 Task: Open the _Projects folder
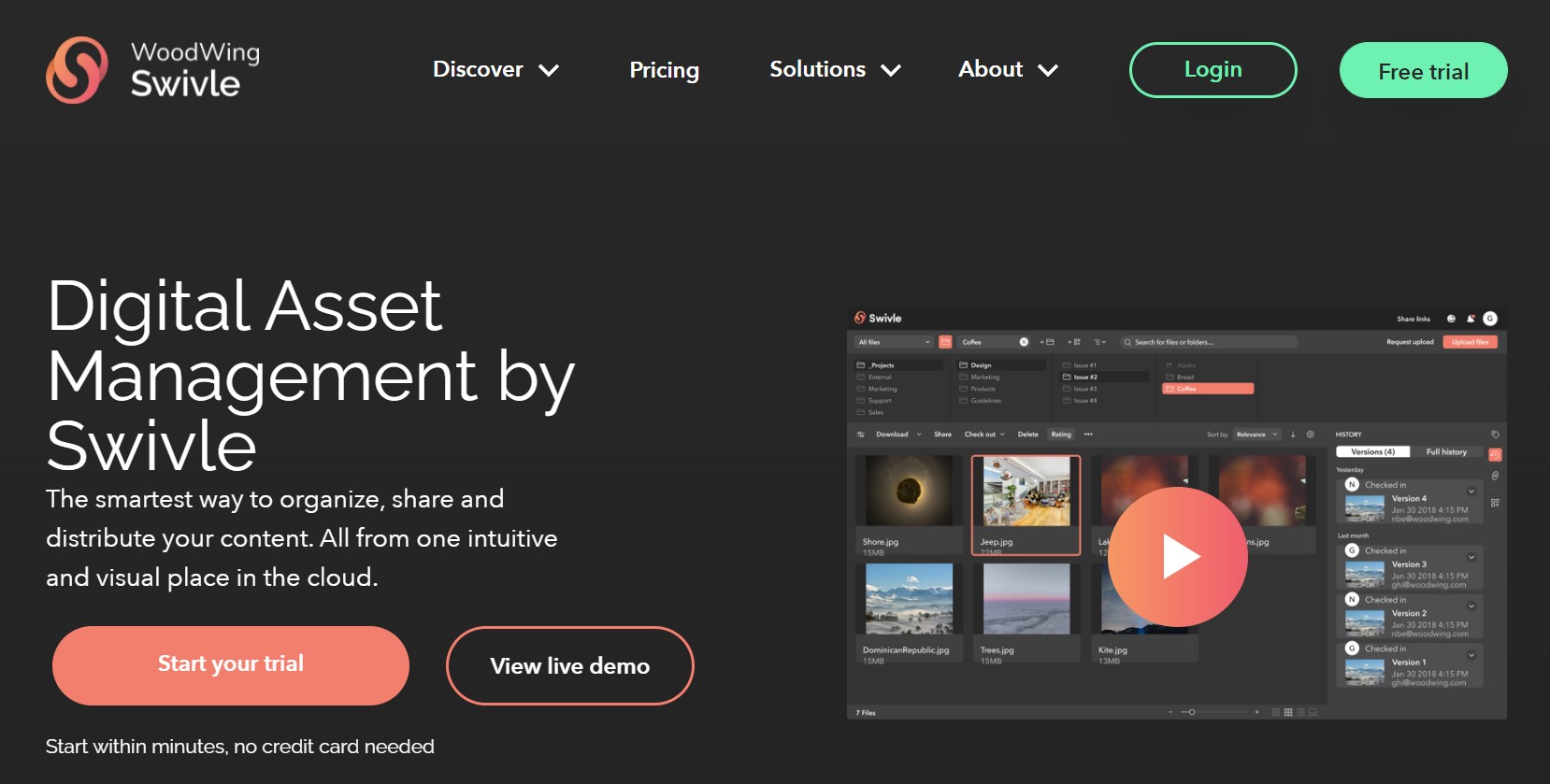click(x=898, y=365)
